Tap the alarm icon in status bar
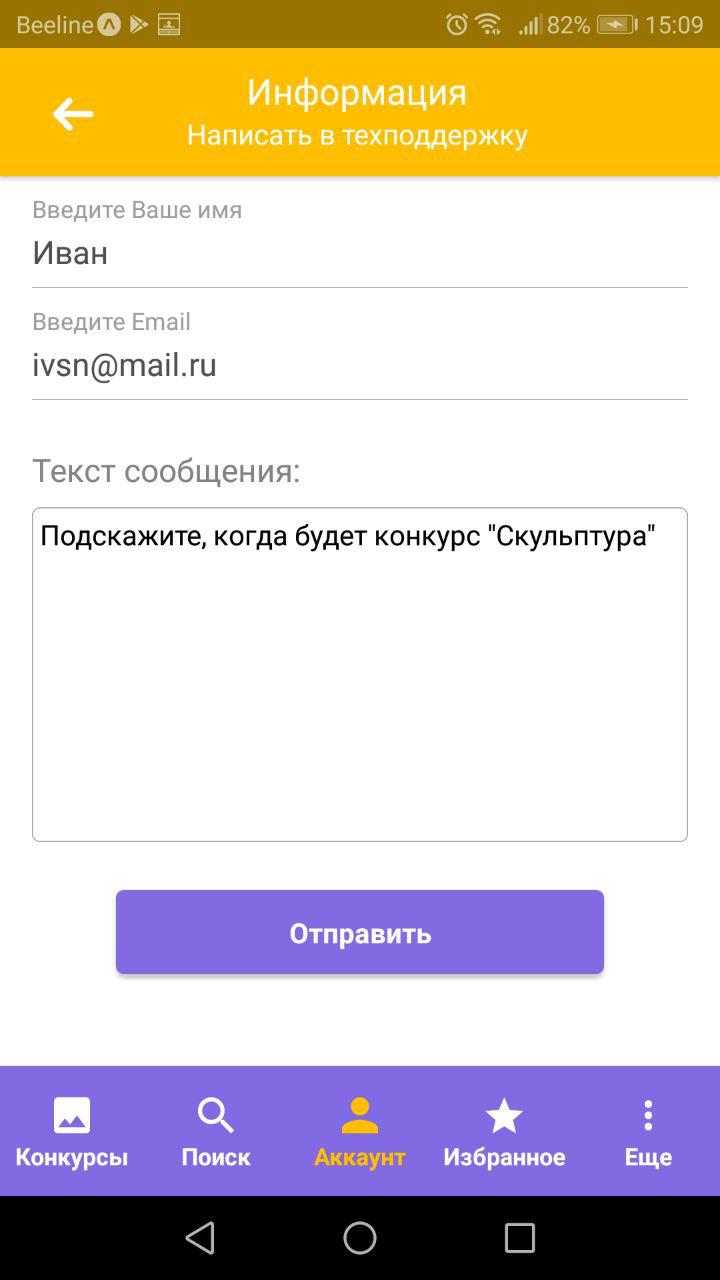 457,24
